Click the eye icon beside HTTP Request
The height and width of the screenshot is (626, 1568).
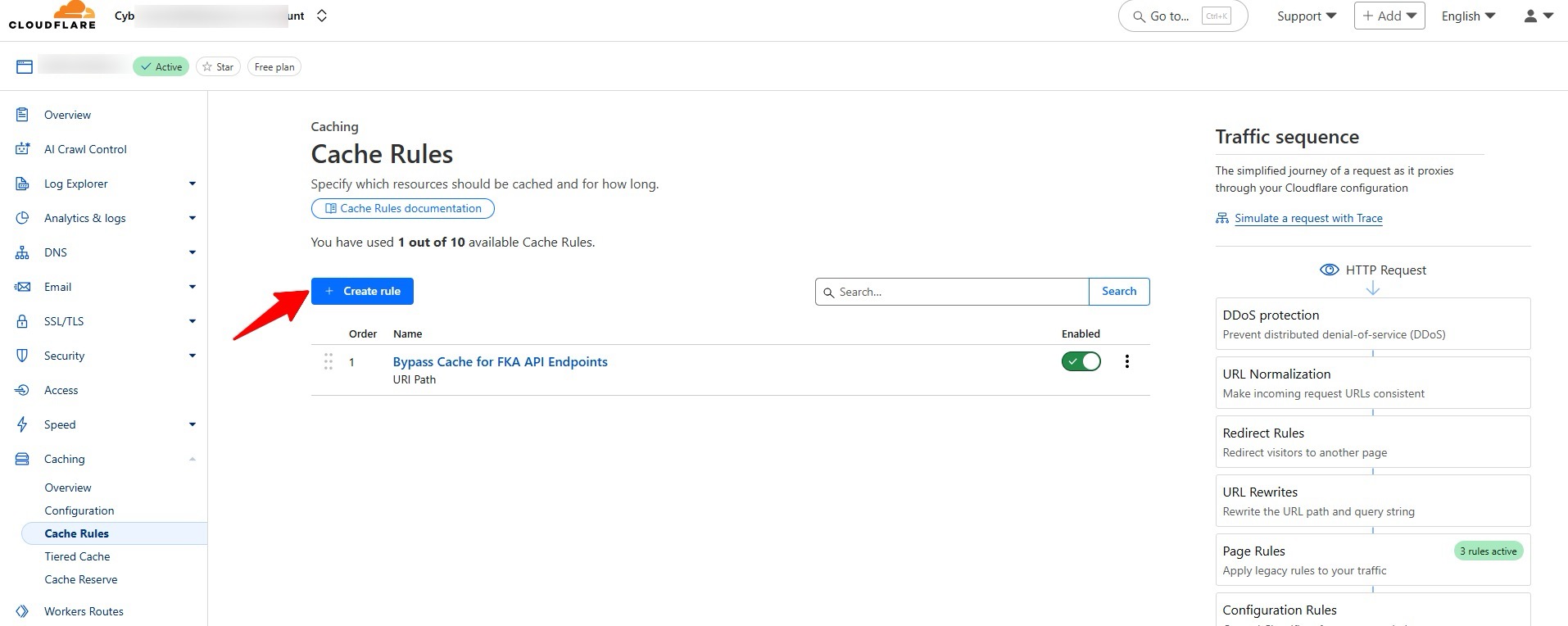[1329, 270]
